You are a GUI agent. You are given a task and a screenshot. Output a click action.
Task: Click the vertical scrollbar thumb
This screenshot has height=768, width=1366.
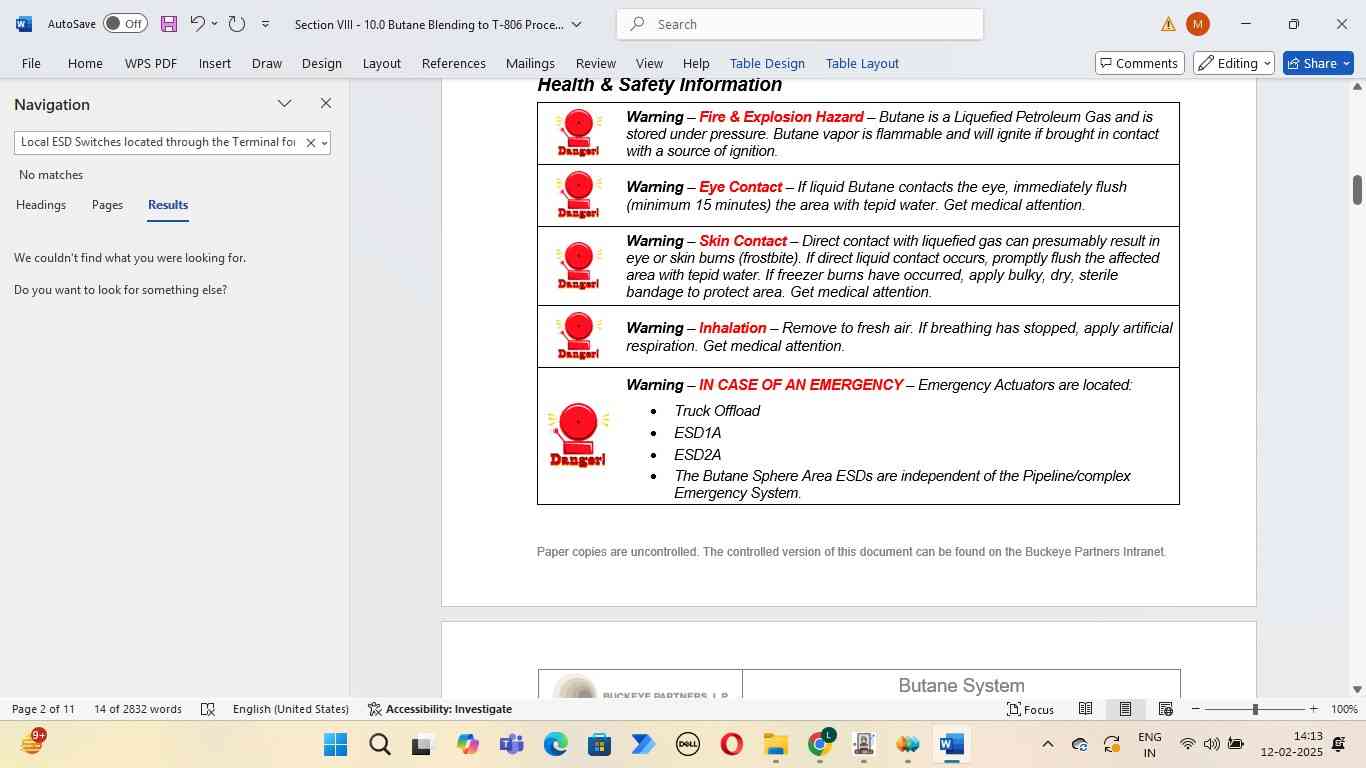1357,189
